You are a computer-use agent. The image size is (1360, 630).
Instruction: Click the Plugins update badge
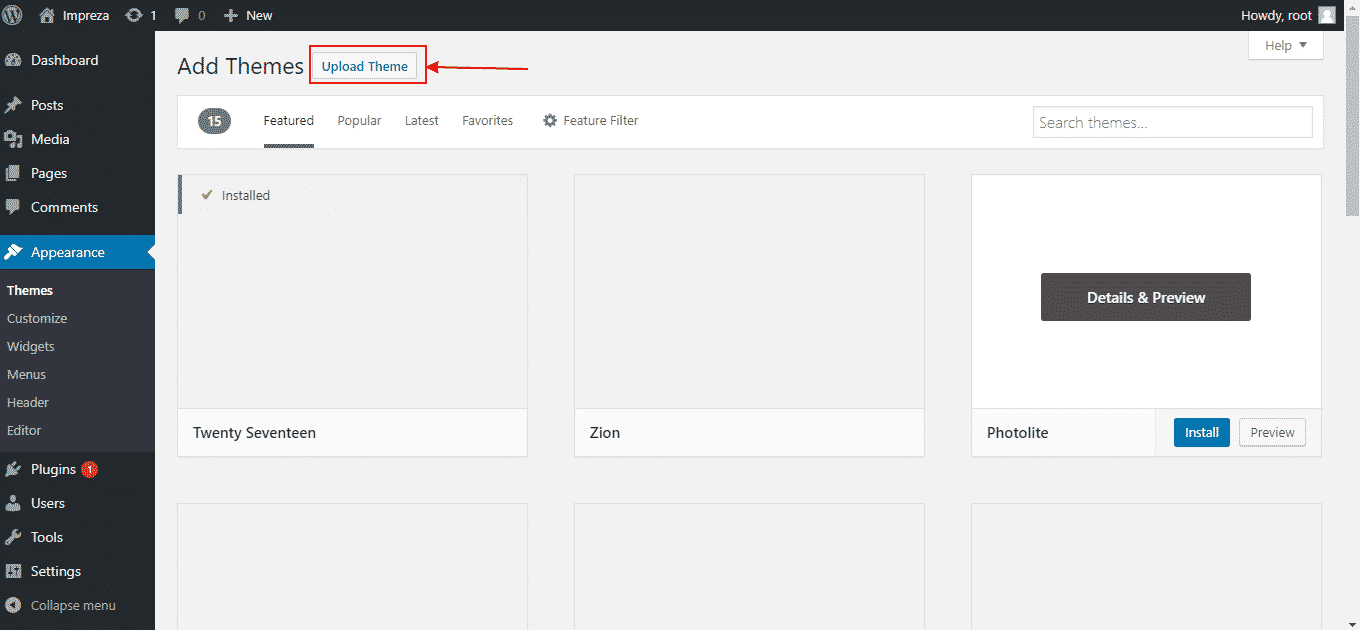89,469
